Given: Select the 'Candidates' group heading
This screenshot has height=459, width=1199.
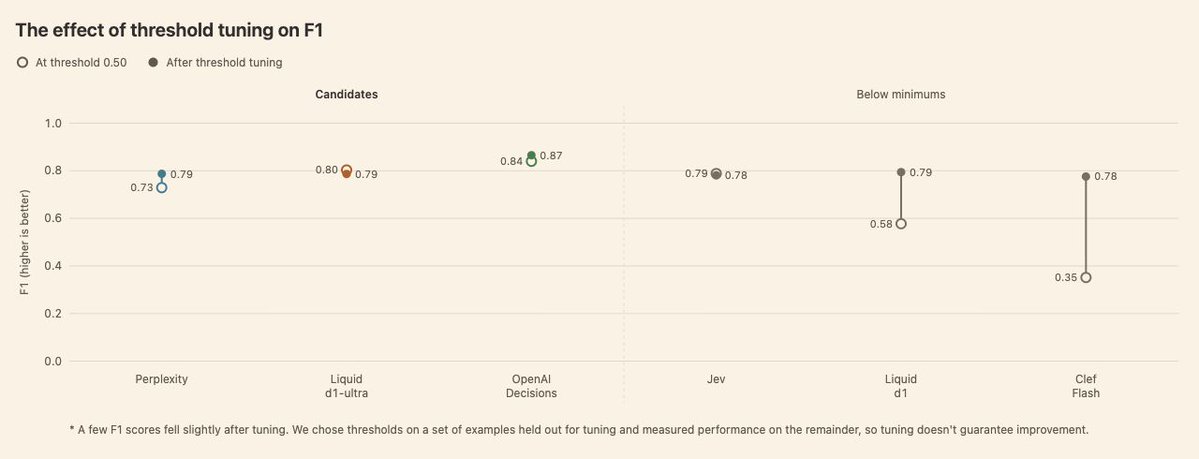Looking at the screenshot, I should click(x=346, y=94).
